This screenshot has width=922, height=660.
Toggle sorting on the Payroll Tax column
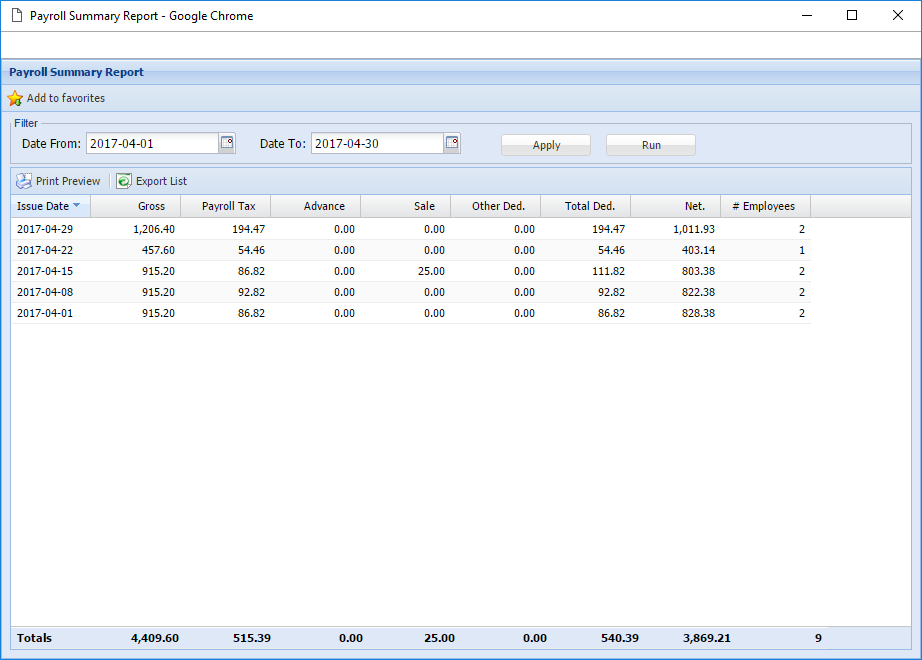[x=225, y=205]
